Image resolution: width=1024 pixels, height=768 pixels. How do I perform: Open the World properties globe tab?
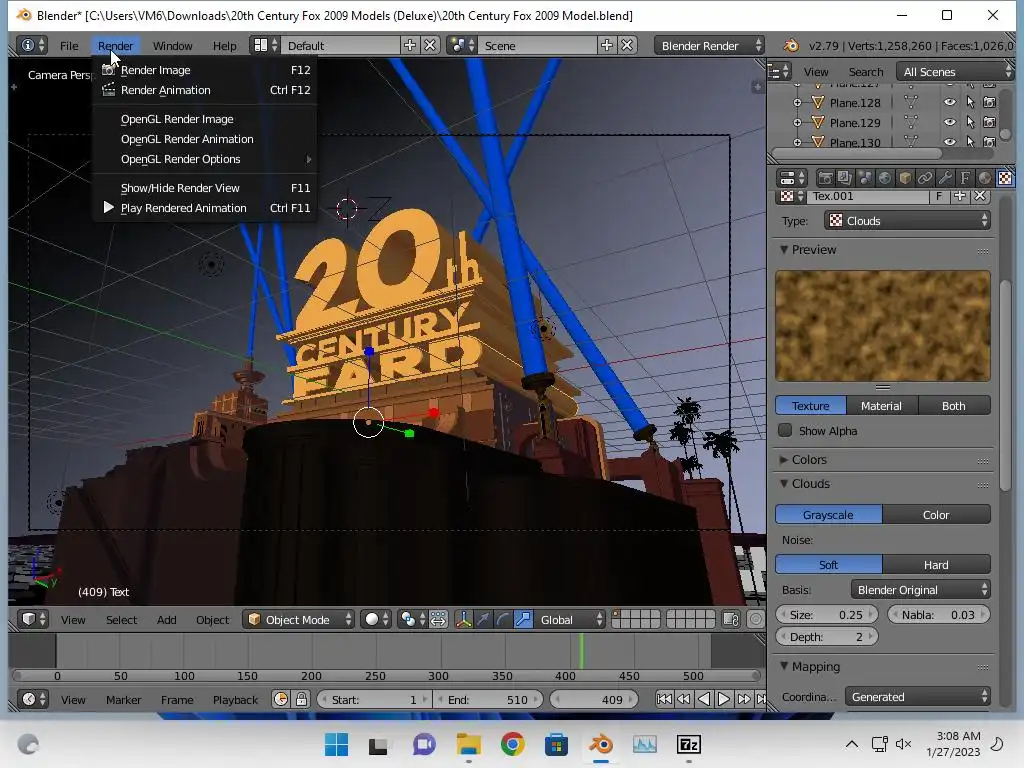tap(885, 178)
